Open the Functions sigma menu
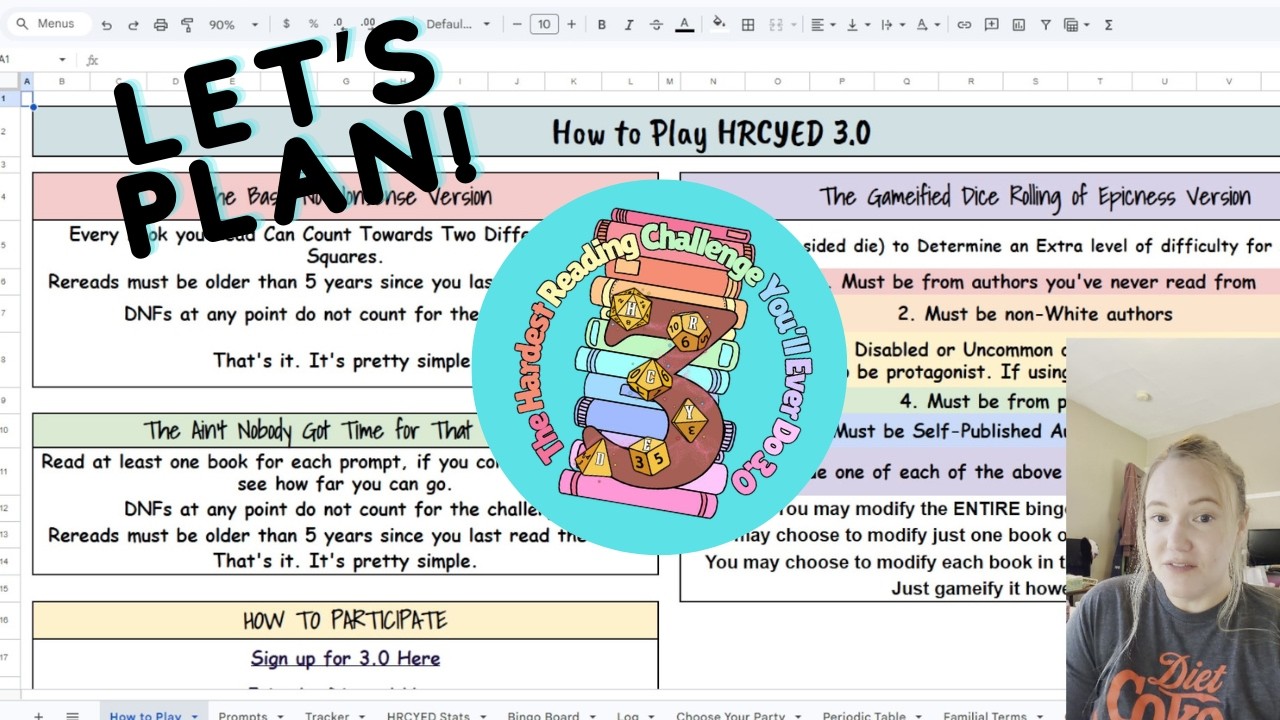 pos(1108,24)
